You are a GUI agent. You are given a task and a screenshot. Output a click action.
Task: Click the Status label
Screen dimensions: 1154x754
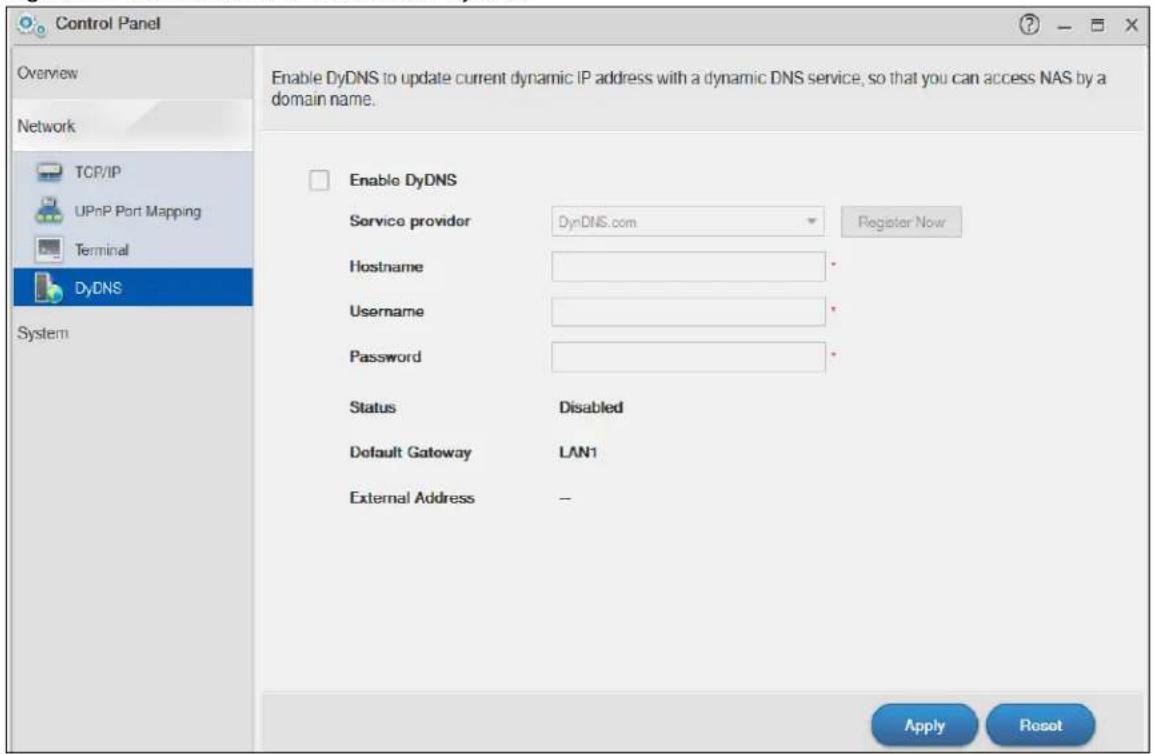372,407
